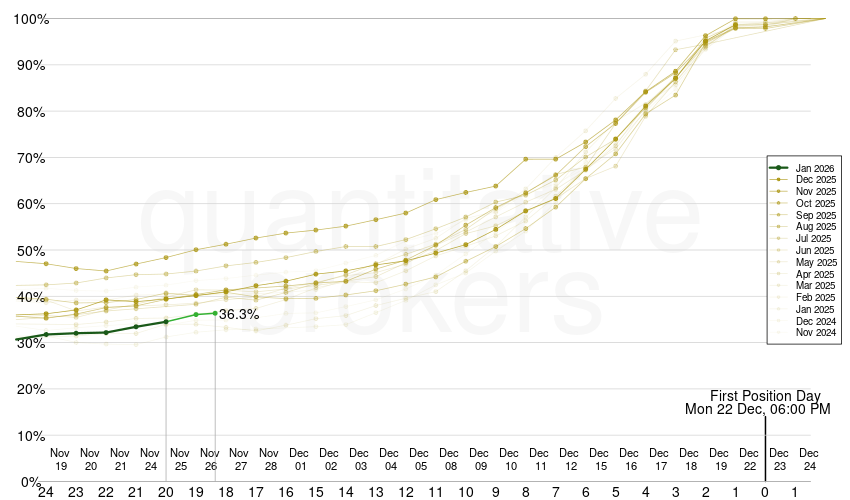Select the Mon 22 Dec, 06:00 PM text
The width and height of the screenshot is (850, 500).
(758, 409)
